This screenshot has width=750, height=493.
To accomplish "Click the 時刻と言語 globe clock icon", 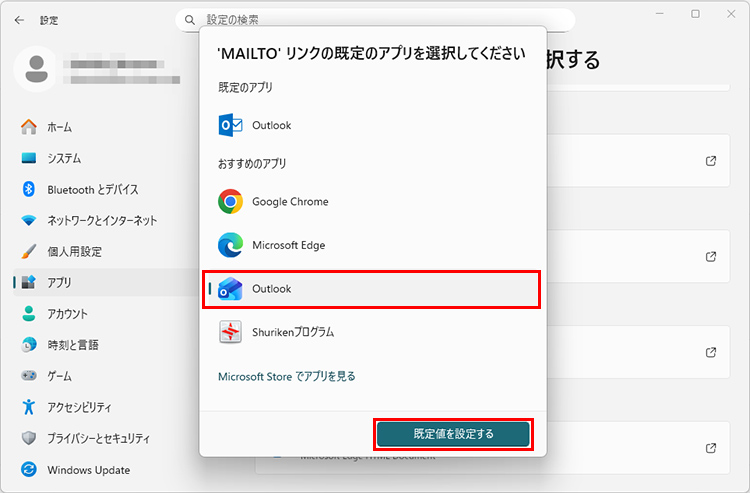I will (x=29, y=344).
